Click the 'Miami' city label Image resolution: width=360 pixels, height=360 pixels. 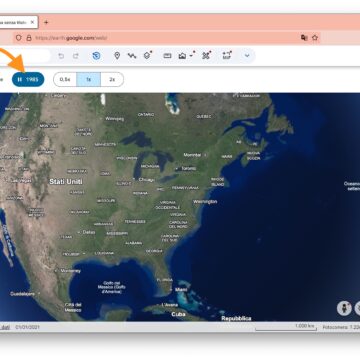coord(181,290)
